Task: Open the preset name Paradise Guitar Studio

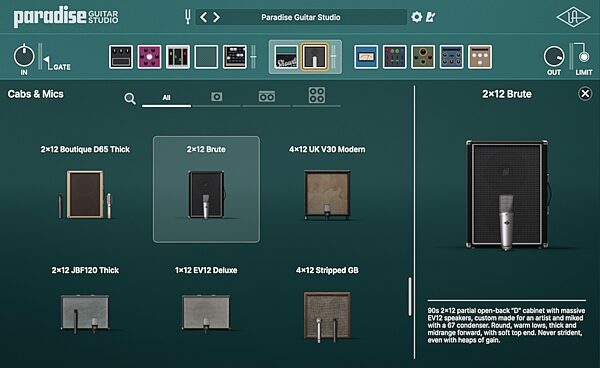Action: tap(301, 17)
